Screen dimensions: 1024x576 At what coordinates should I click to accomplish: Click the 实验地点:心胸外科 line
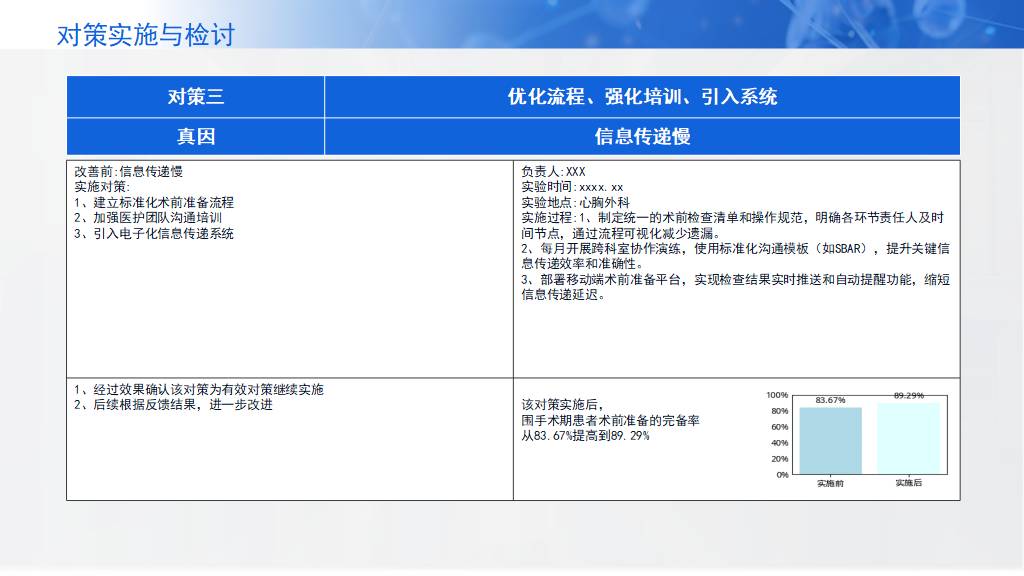tap(571, 203)
